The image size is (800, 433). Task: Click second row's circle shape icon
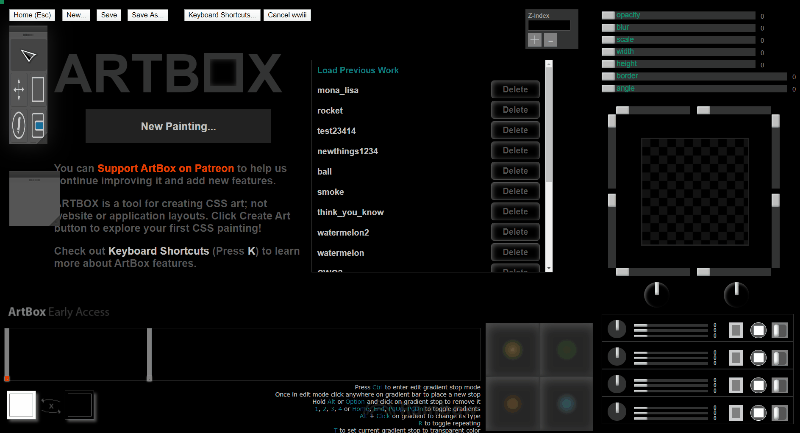(758, 358)
